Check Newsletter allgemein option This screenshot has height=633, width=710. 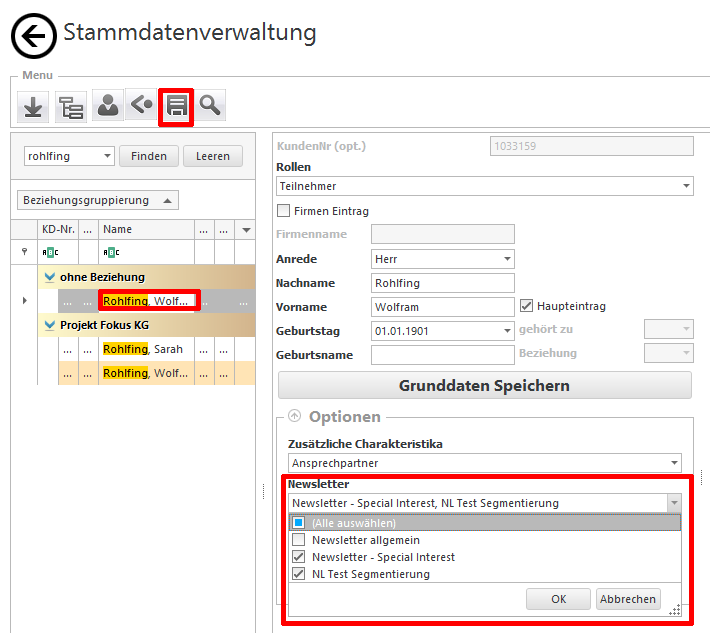pos(298,540)
